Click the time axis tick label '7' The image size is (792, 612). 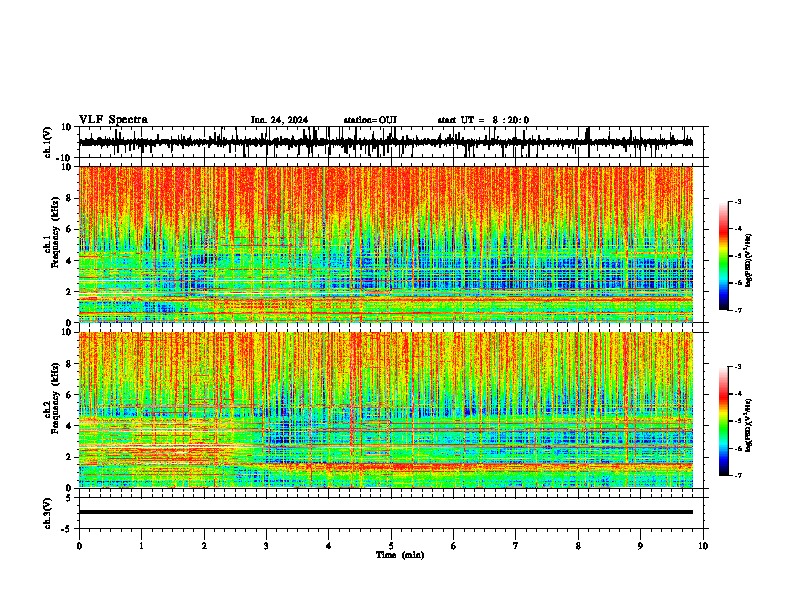516,546
